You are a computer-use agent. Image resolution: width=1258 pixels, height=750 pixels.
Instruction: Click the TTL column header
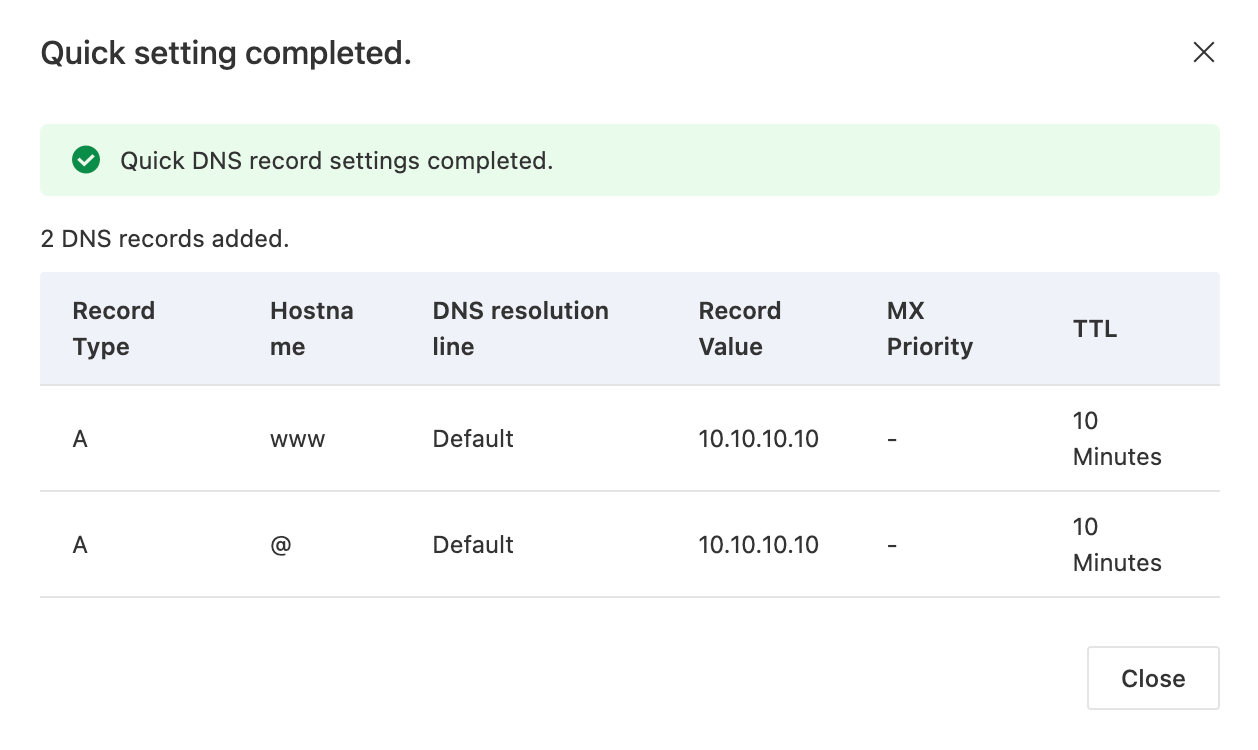[1094, 329]
